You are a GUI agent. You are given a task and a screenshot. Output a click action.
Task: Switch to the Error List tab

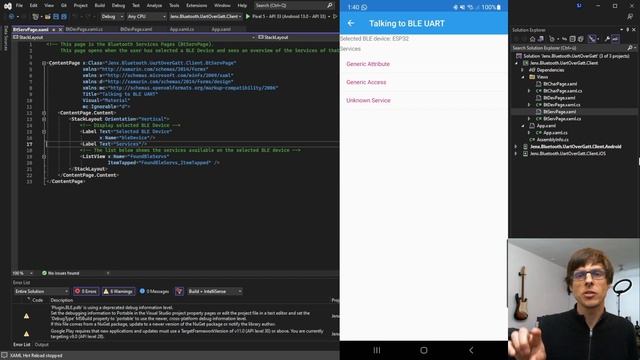22,345
